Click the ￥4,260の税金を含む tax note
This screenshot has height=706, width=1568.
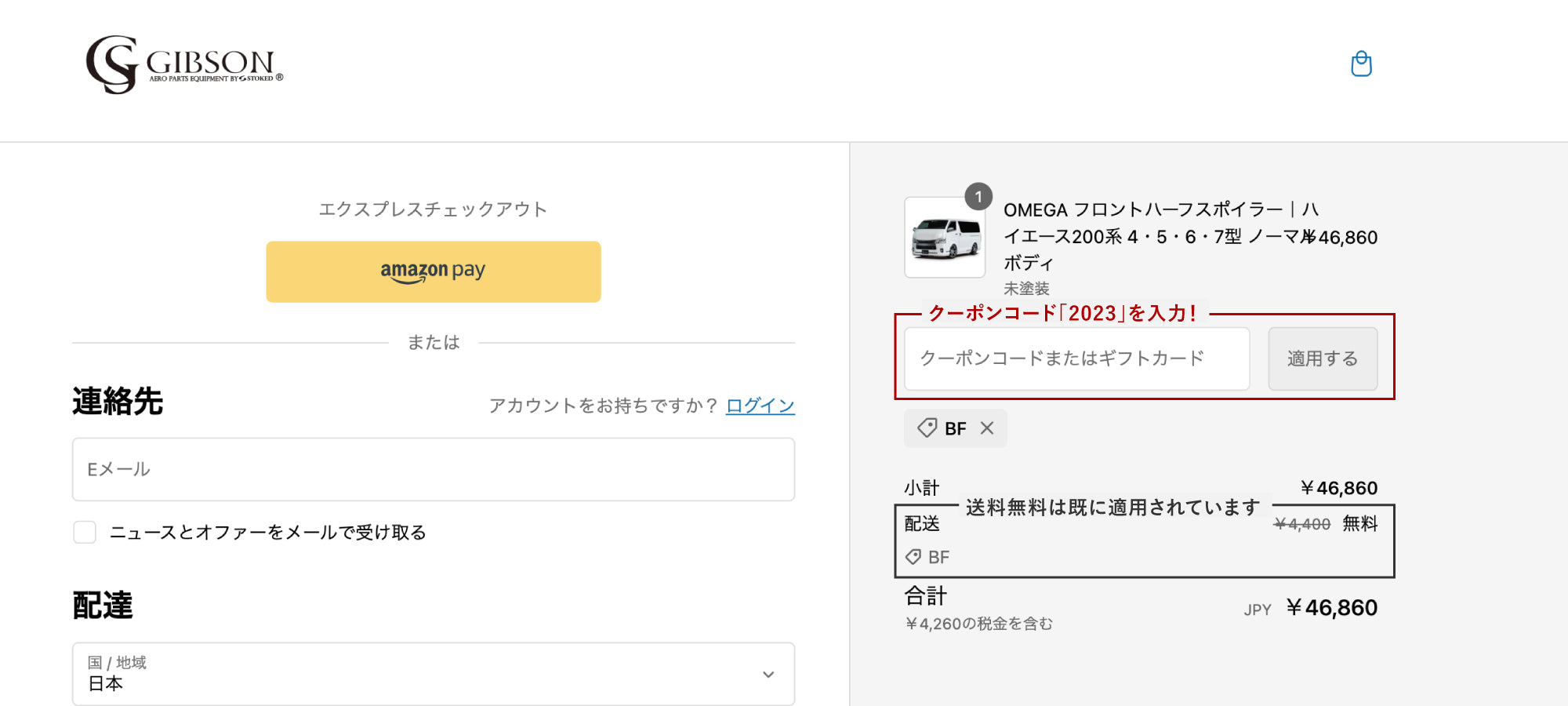pyautogui.click(x=978, y=624)
